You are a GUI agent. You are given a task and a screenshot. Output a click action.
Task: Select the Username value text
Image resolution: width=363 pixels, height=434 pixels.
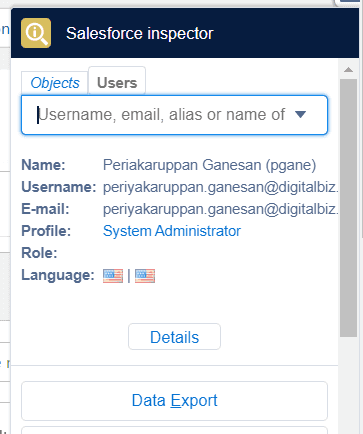pyautogui.click(x=221, y=187)
